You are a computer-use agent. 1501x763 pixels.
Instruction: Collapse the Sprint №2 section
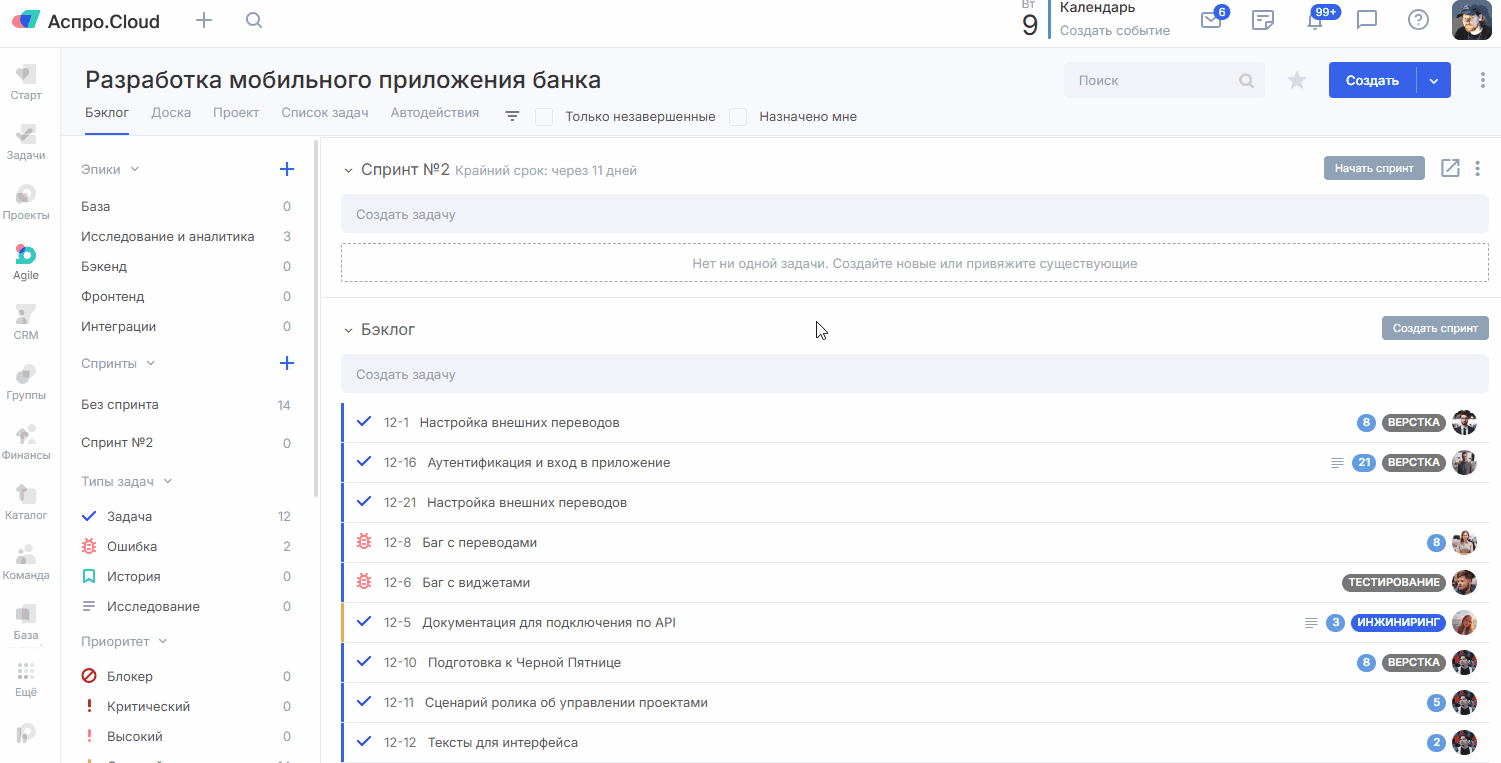click(348, 170)
